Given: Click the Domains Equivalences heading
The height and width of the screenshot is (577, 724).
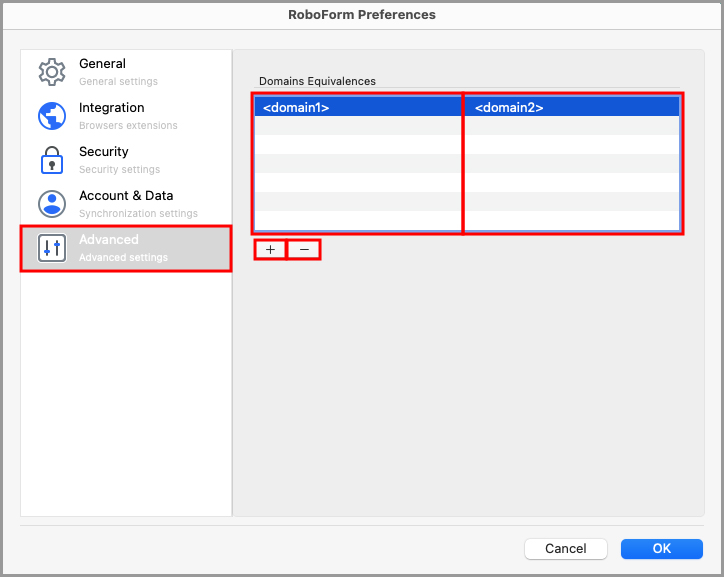Looking at the screenshot, I should tap(317, 81).
